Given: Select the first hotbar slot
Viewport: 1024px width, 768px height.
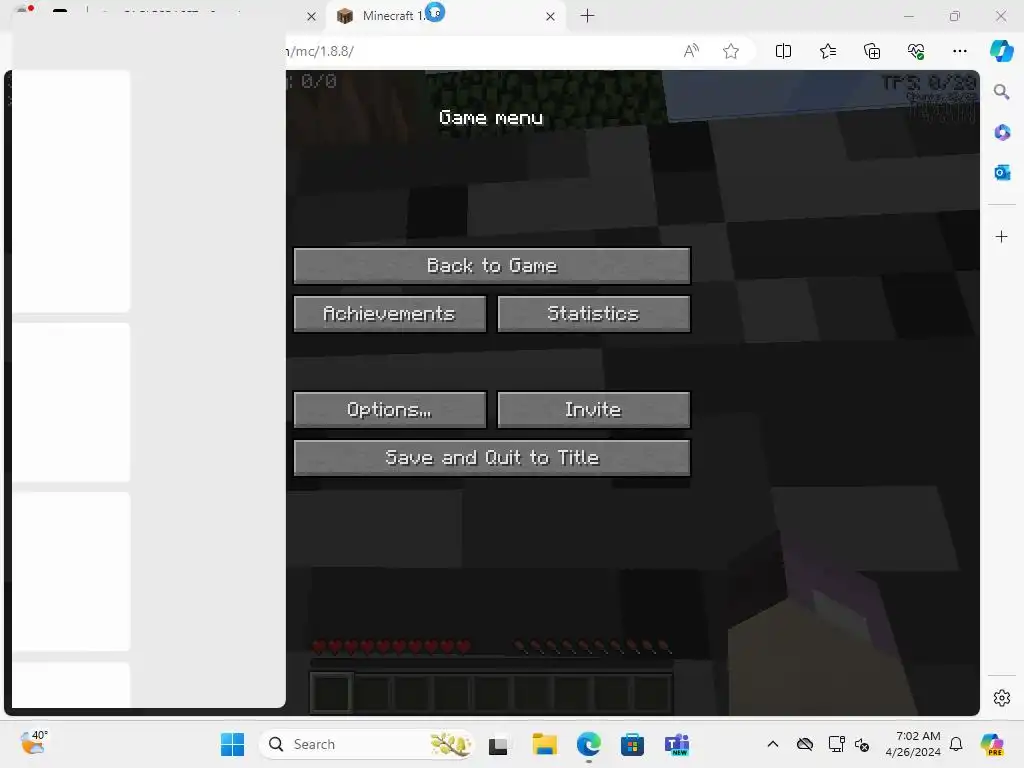Looking at the screenshot, I should click(332, 693).
